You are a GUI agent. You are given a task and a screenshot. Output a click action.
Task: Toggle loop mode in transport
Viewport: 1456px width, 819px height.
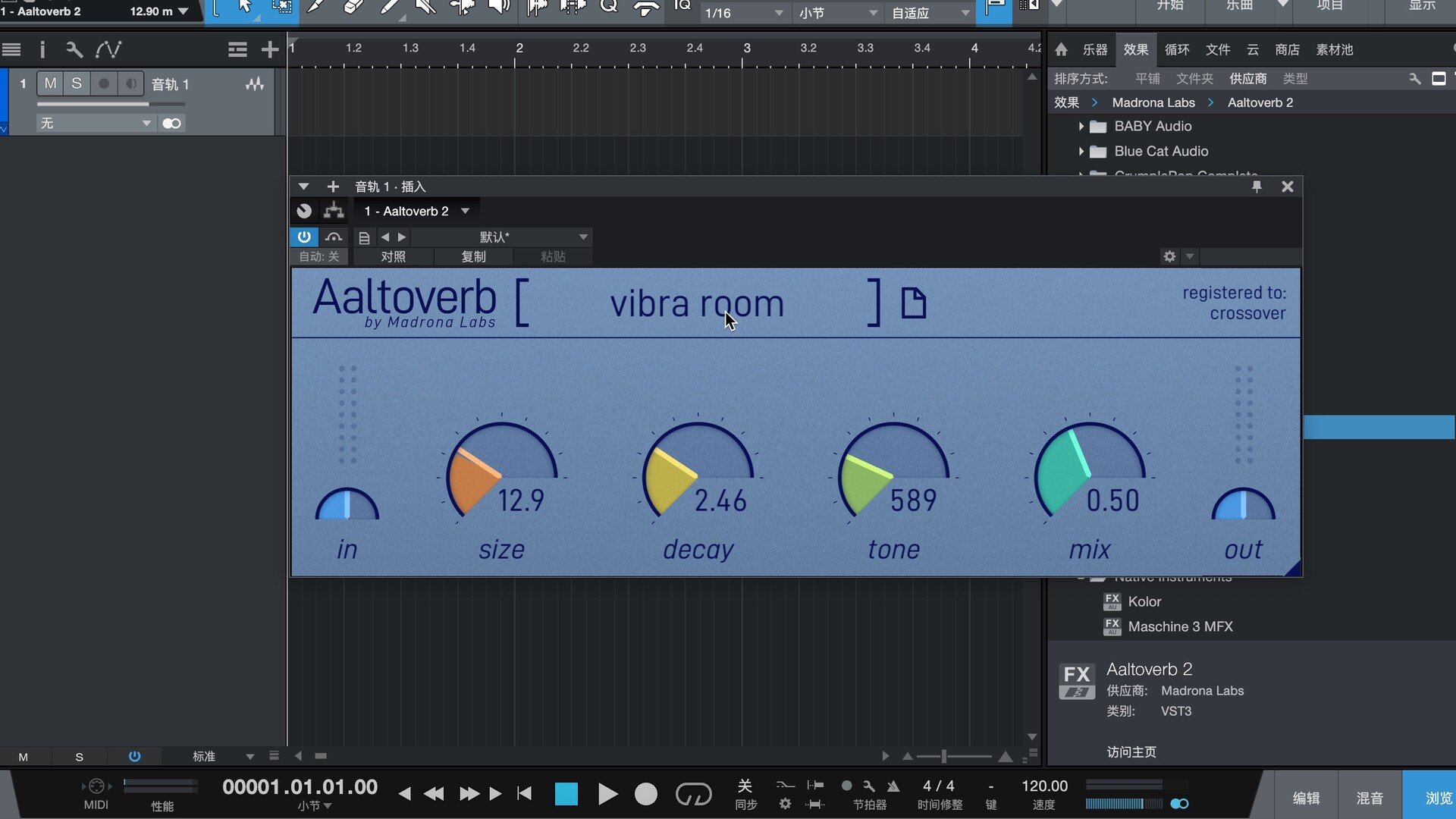pyautogui.click(x=693, y=794)
